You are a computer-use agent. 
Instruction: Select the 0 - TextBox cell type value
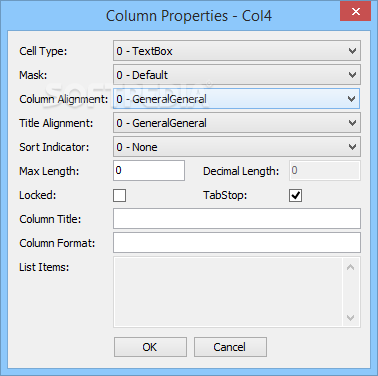[144, 51]
